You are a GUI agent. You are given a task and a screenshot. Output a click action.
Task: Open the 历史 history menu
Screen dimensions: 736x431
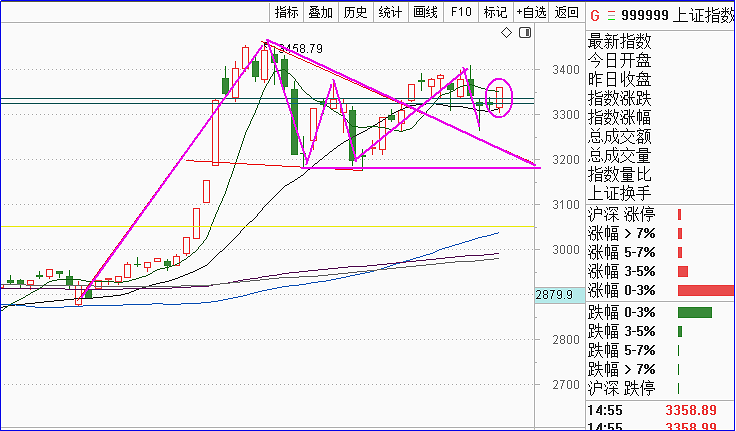click(x=355, y=12)
